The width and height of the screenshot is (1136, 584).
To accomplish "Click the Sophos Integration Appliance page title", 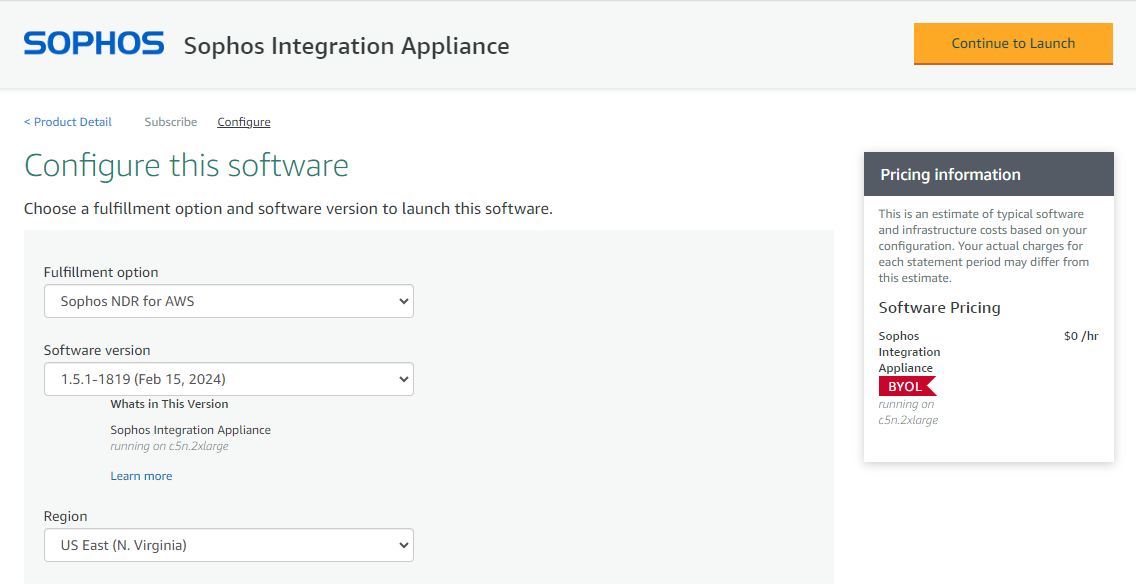I will (346, 46).
